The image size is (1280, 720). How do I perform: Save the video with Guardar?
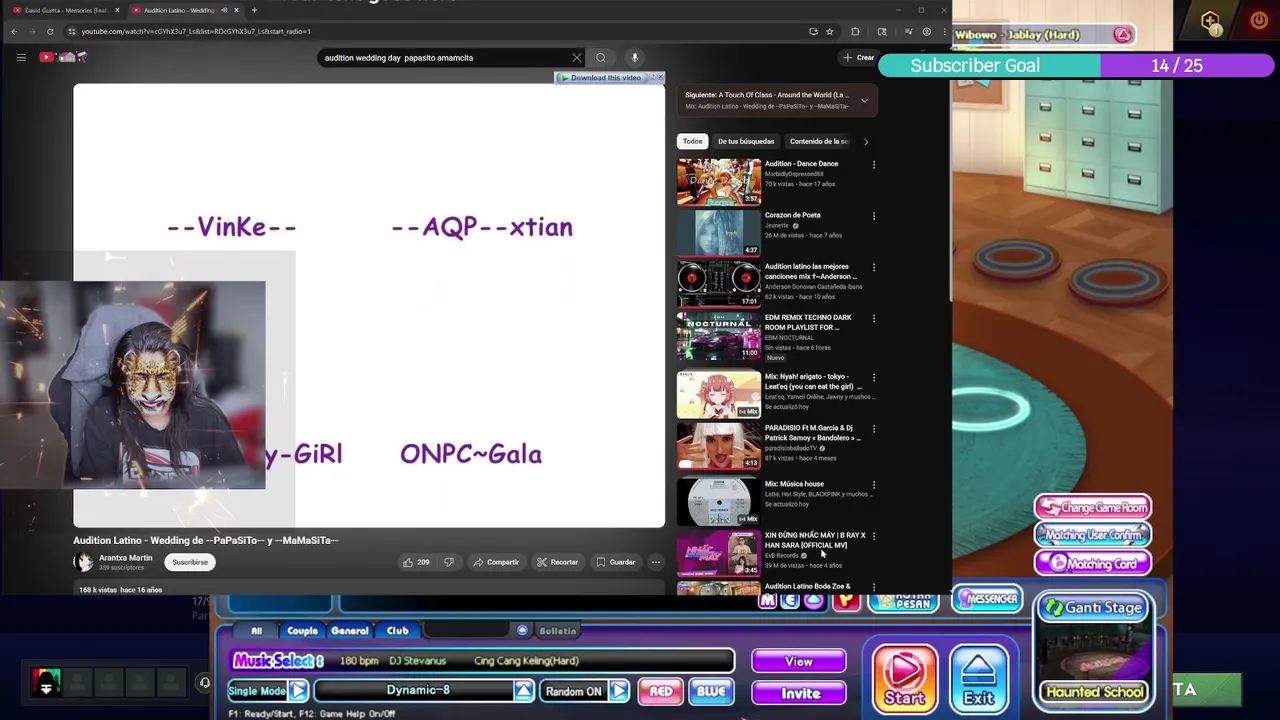615,562
